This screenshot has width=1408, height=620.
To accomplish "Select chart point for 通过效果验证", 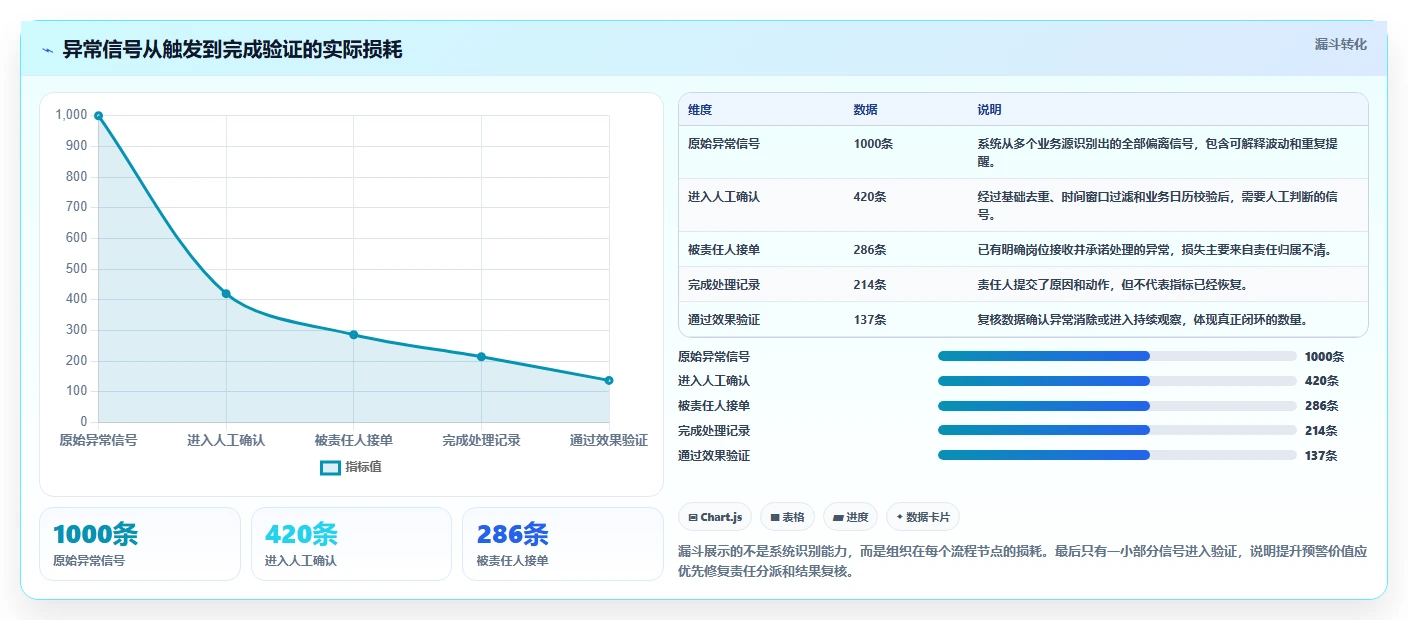I will point(609,380).
